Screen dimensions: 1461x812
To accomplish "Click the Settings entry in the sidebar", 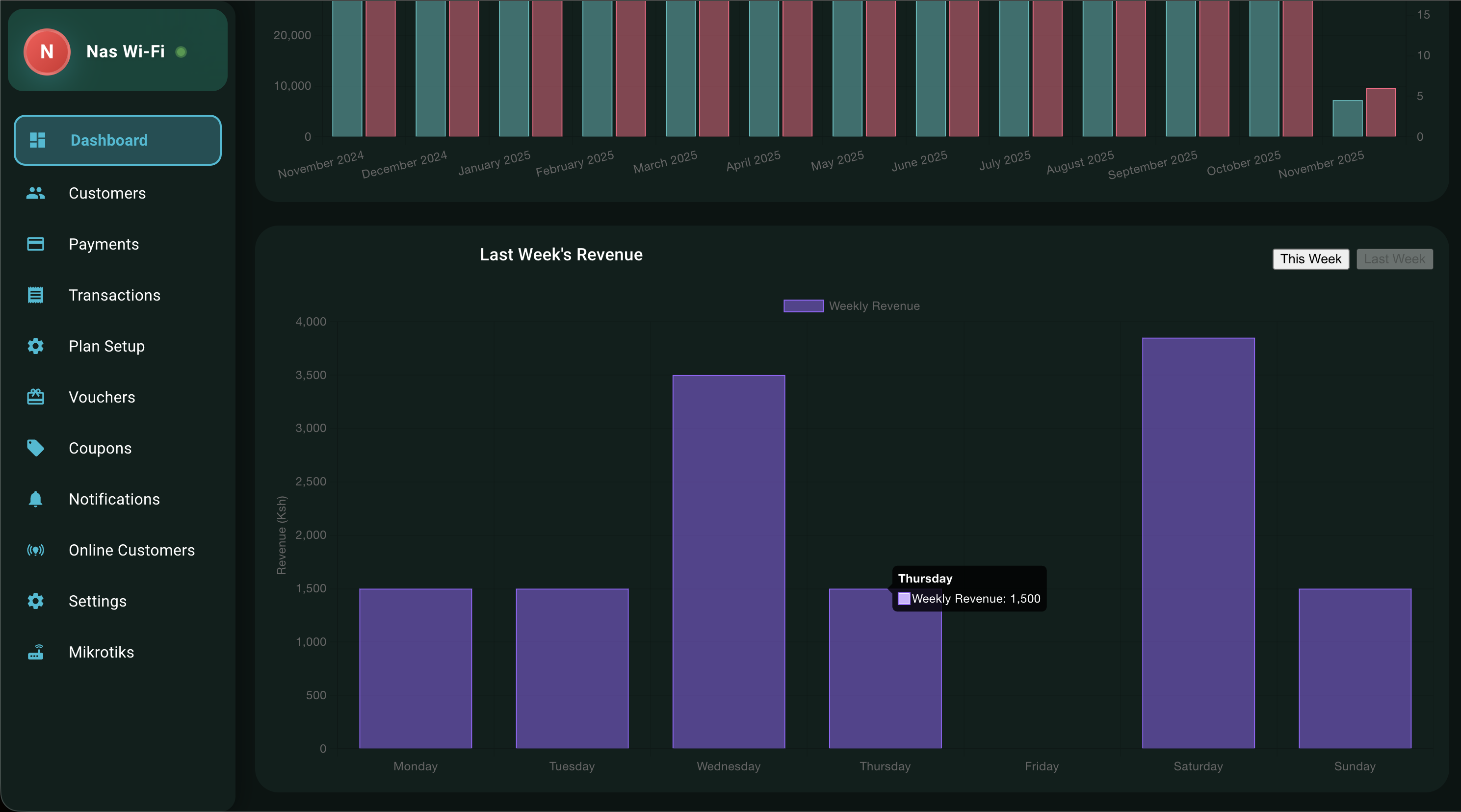I will click(98, 601).
